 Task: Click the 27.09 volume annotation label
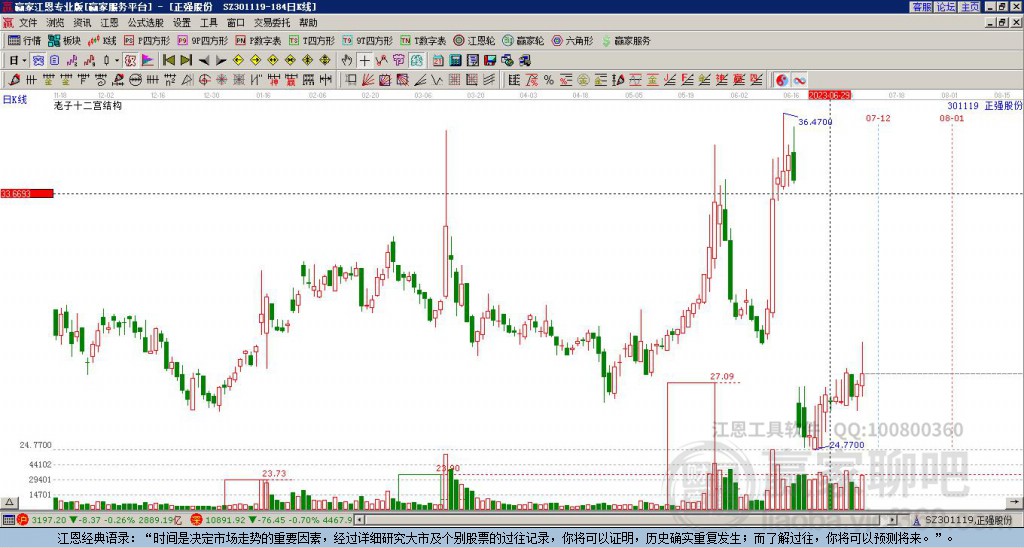pyautogui.click(x=722, y=376)
